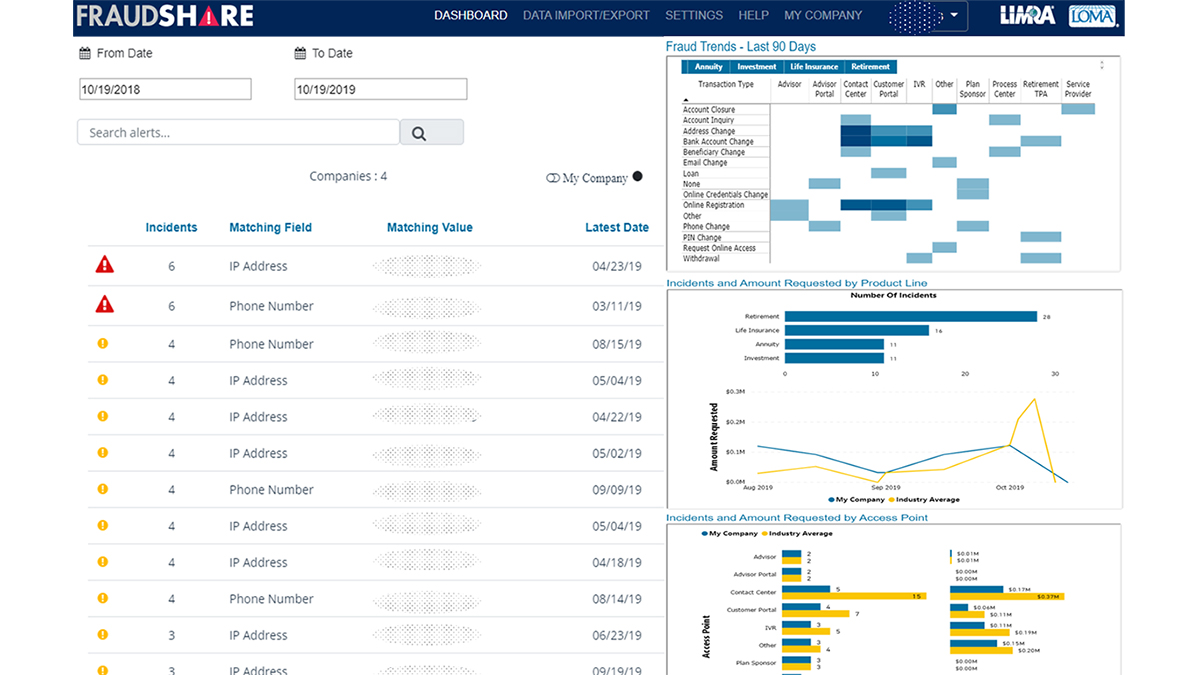
Task: Sort alerts by the Matching Value header
Action: point(430,228)
